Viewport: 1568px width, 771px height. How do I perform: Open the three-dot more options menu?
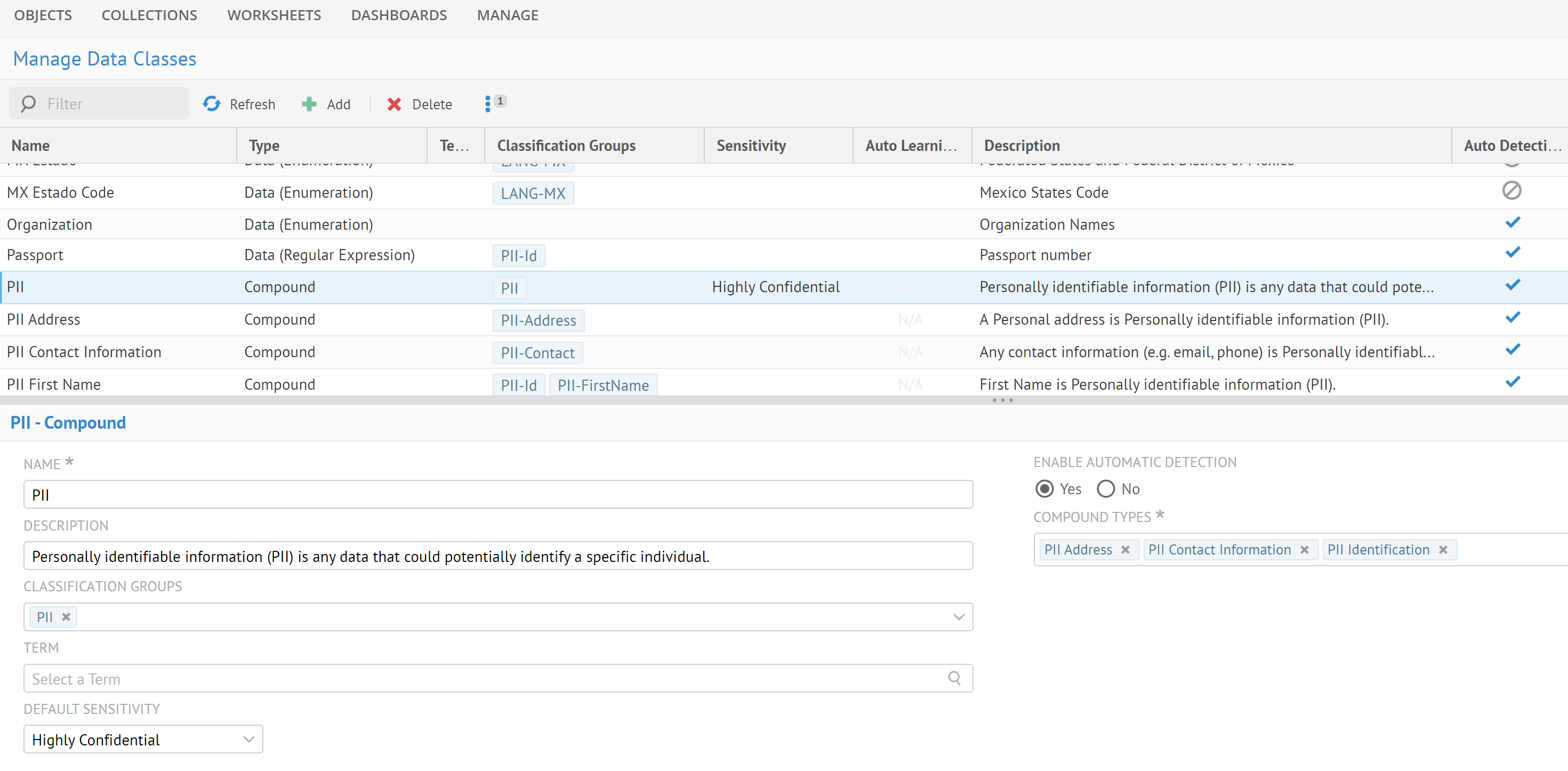(x=487, y=104)
